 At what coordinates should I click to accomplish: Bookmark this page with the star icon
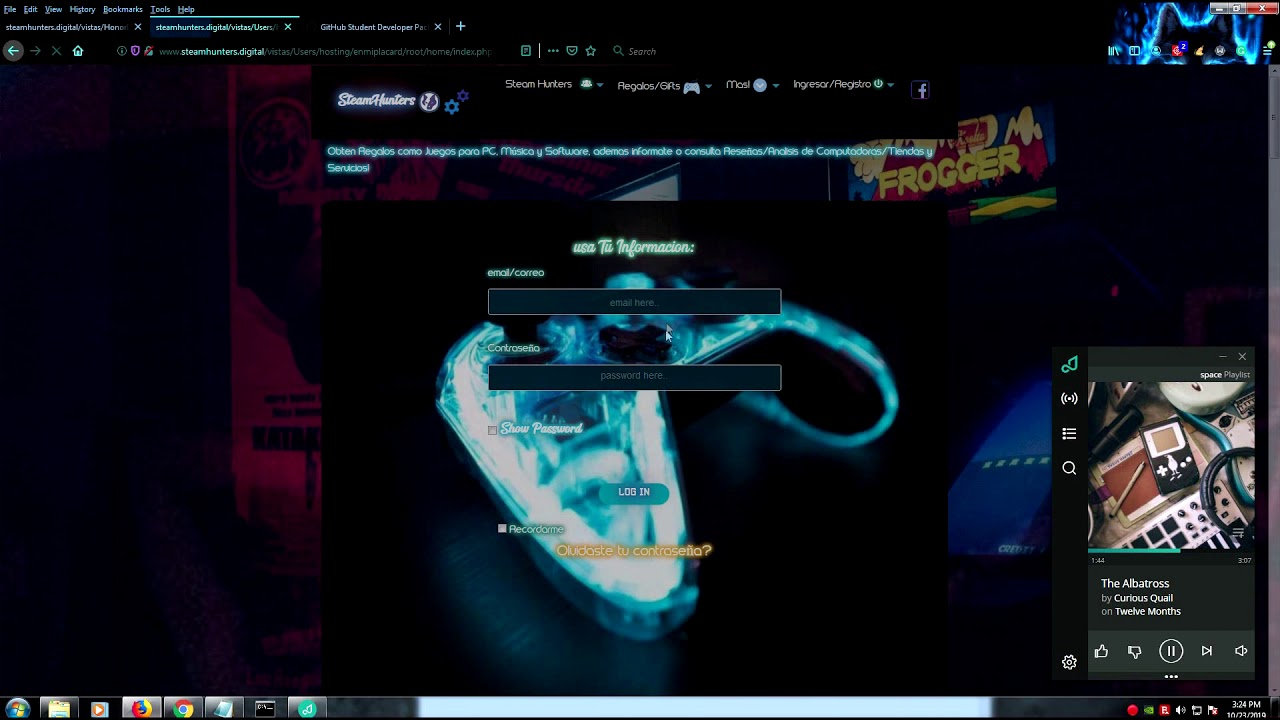coord(591,51)
